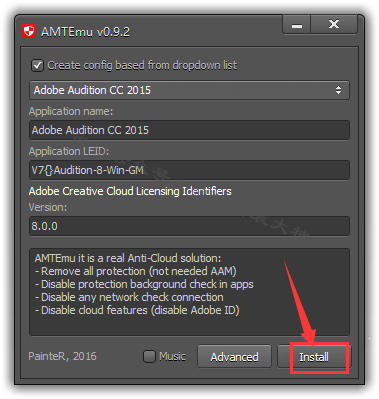This screenshot has width=379, height=399.
Task: Click the Adobe Creative Cloud Licensing Identifiers label
Action: tap(130, 191)
